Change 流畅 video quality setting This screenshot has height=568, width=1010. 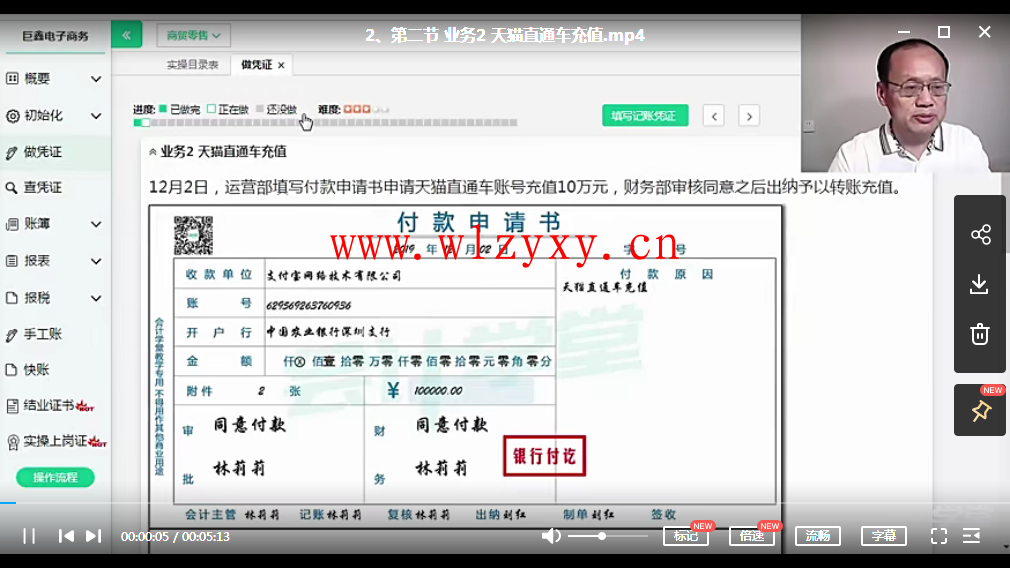point(818,536)
